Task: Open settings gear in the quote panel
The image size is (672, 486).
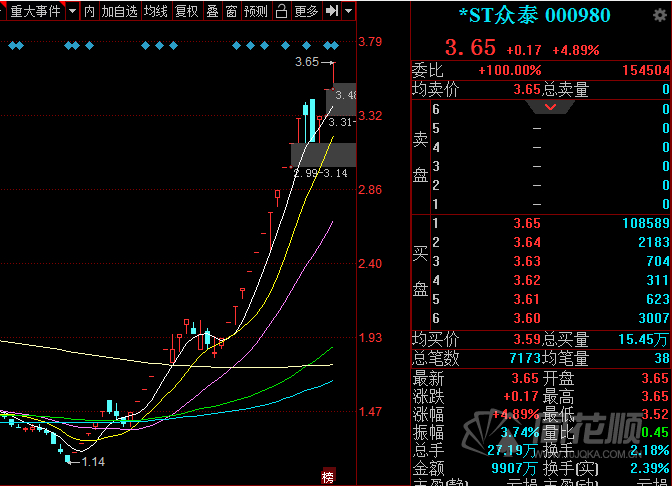Action: (x=660, y=16)
